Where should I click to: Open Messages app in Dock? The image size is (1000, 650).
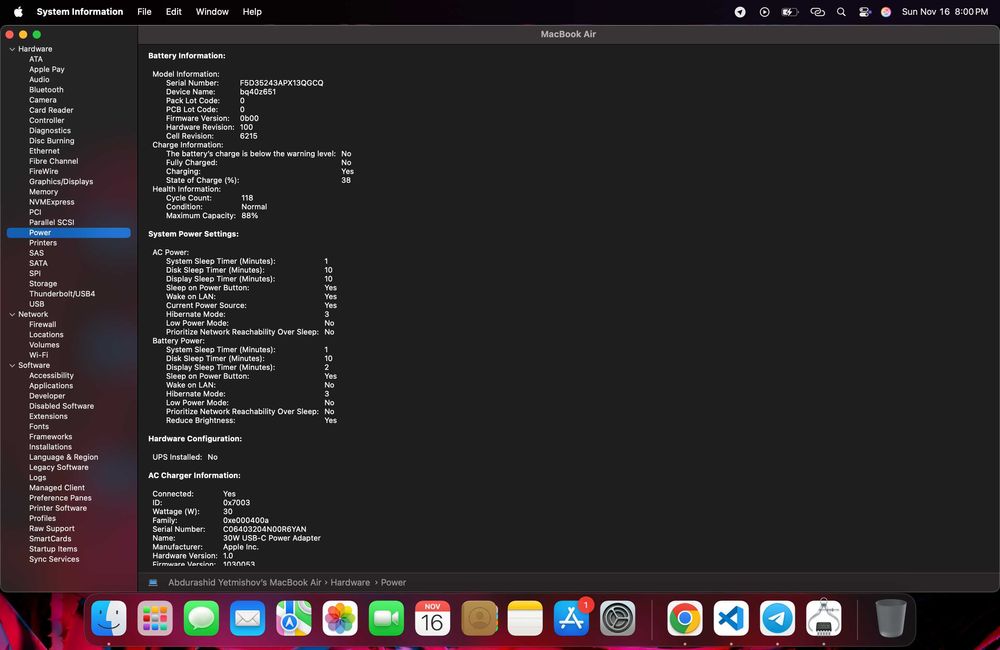pos(202,618)
